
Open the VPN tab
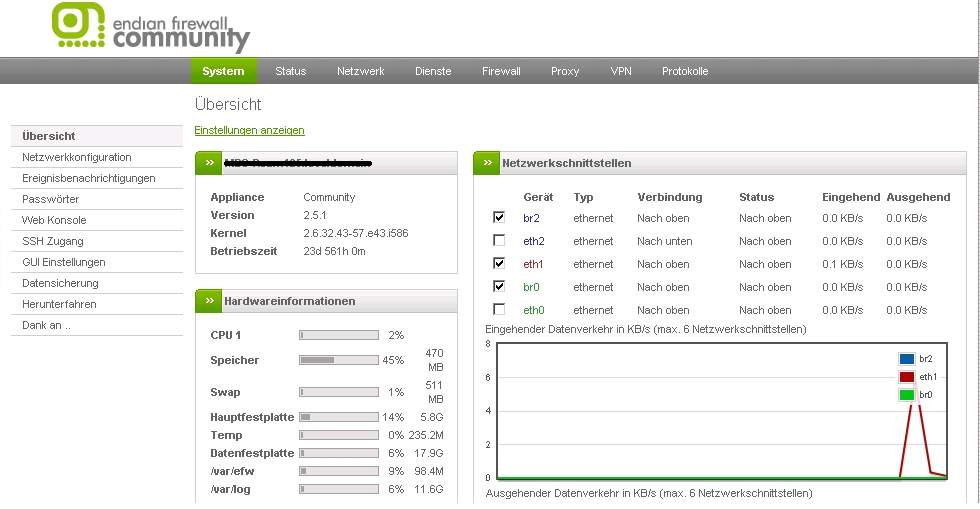click(621, 71)
